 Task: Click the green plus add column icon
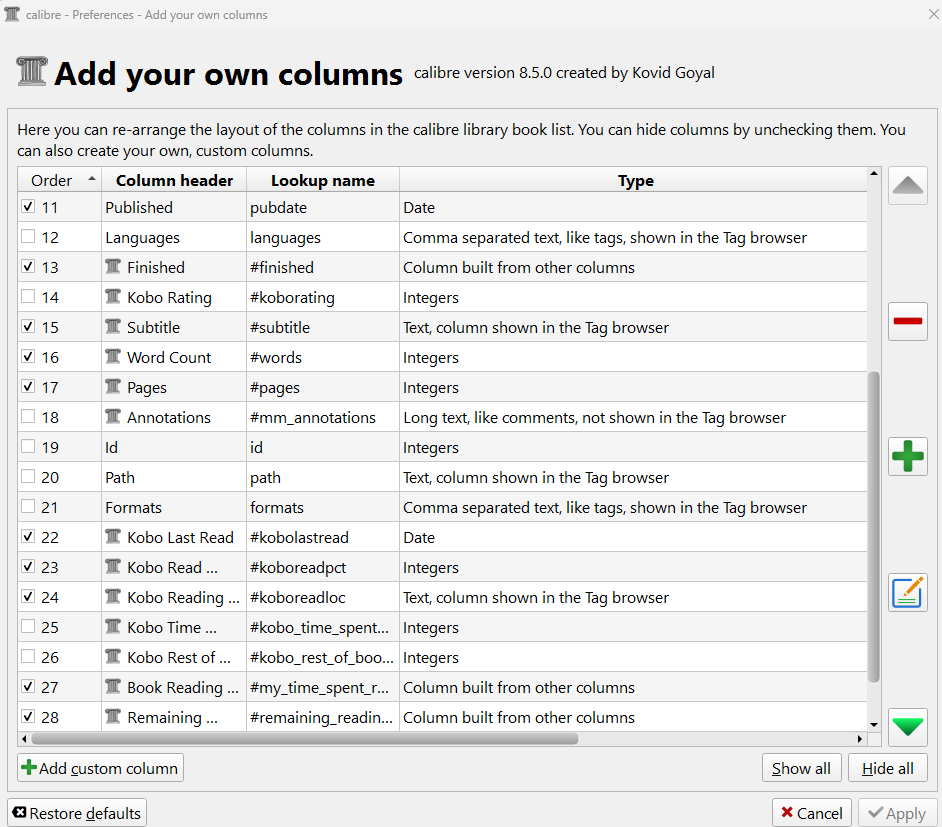tap(907, 457)
